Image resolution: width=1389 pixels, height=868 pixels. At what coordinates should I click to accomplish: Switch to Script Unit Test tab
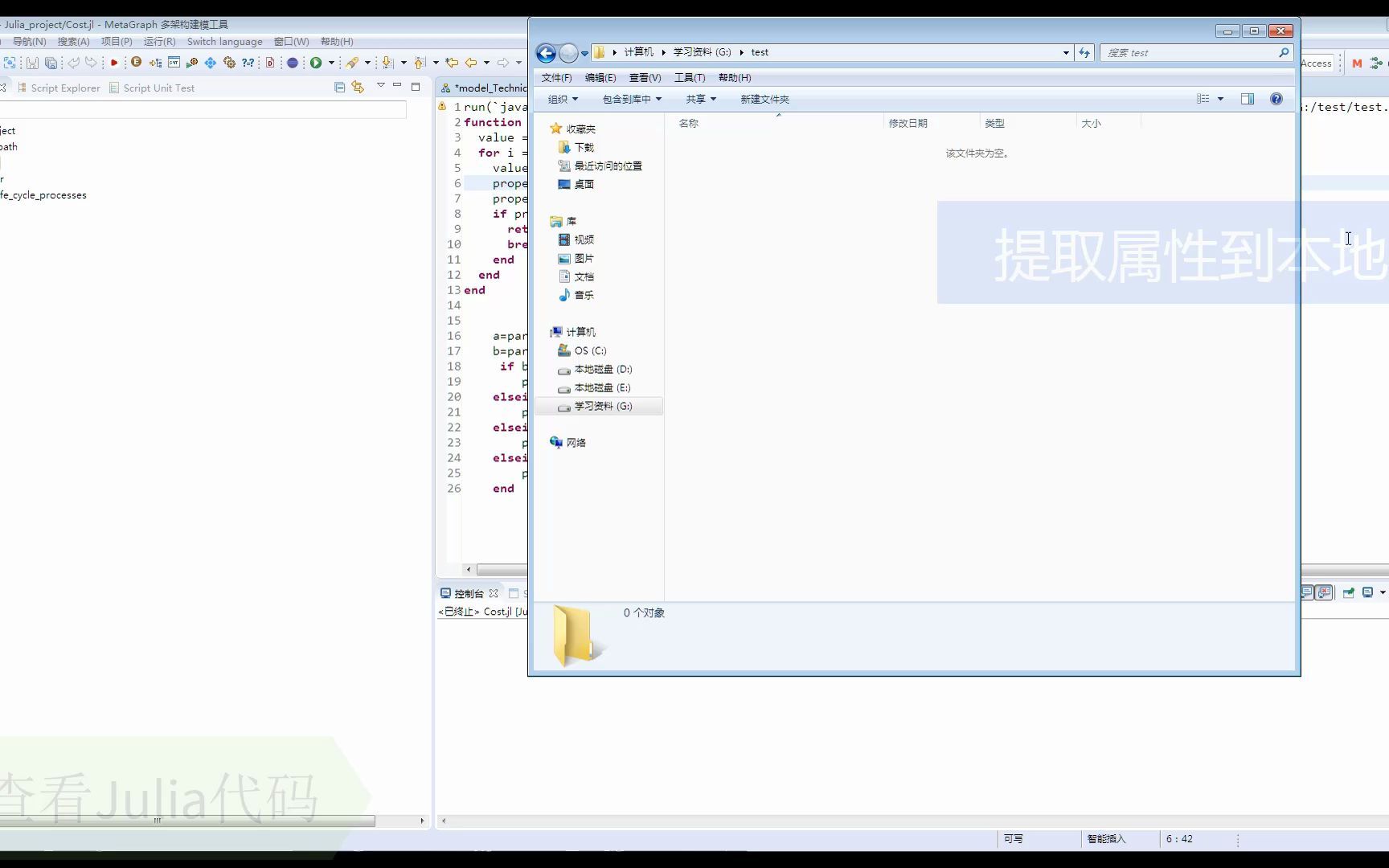point(152,88)
